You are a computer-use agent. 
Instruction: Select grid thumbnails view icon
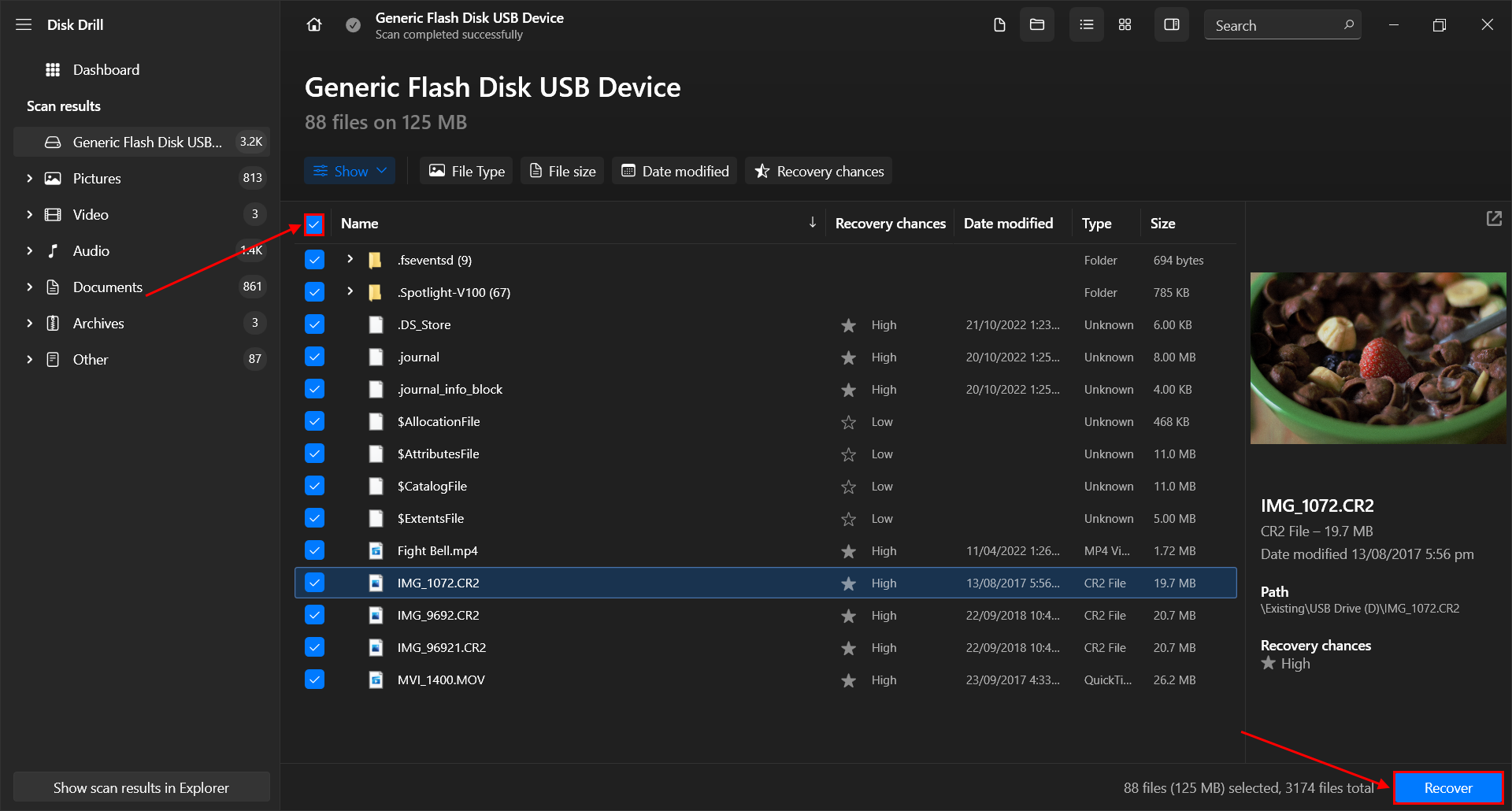[1125, 25]
